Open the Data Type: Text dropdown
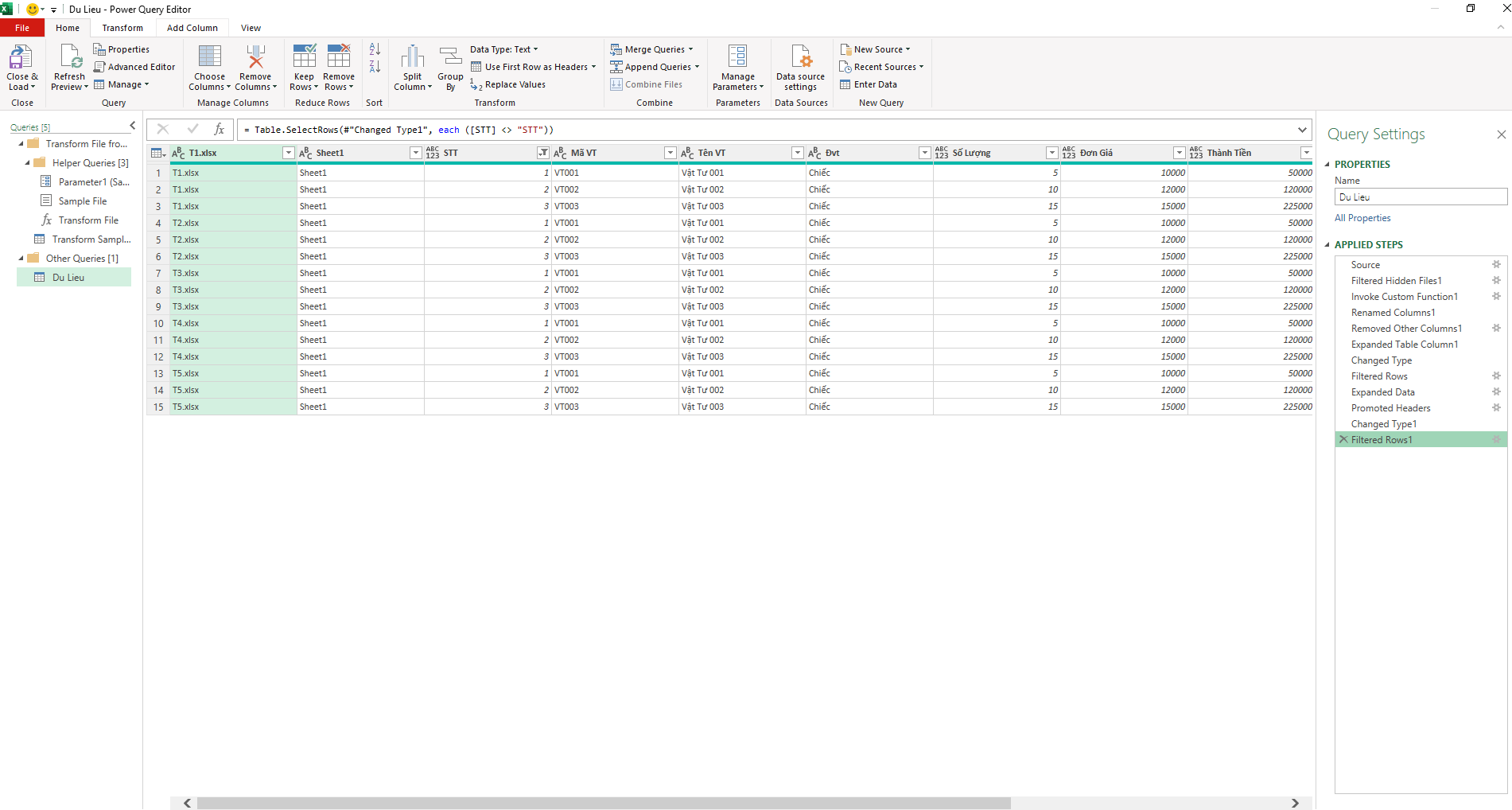Image resolution: width=1512 pixels, height=810 pixels. (503, 49)
